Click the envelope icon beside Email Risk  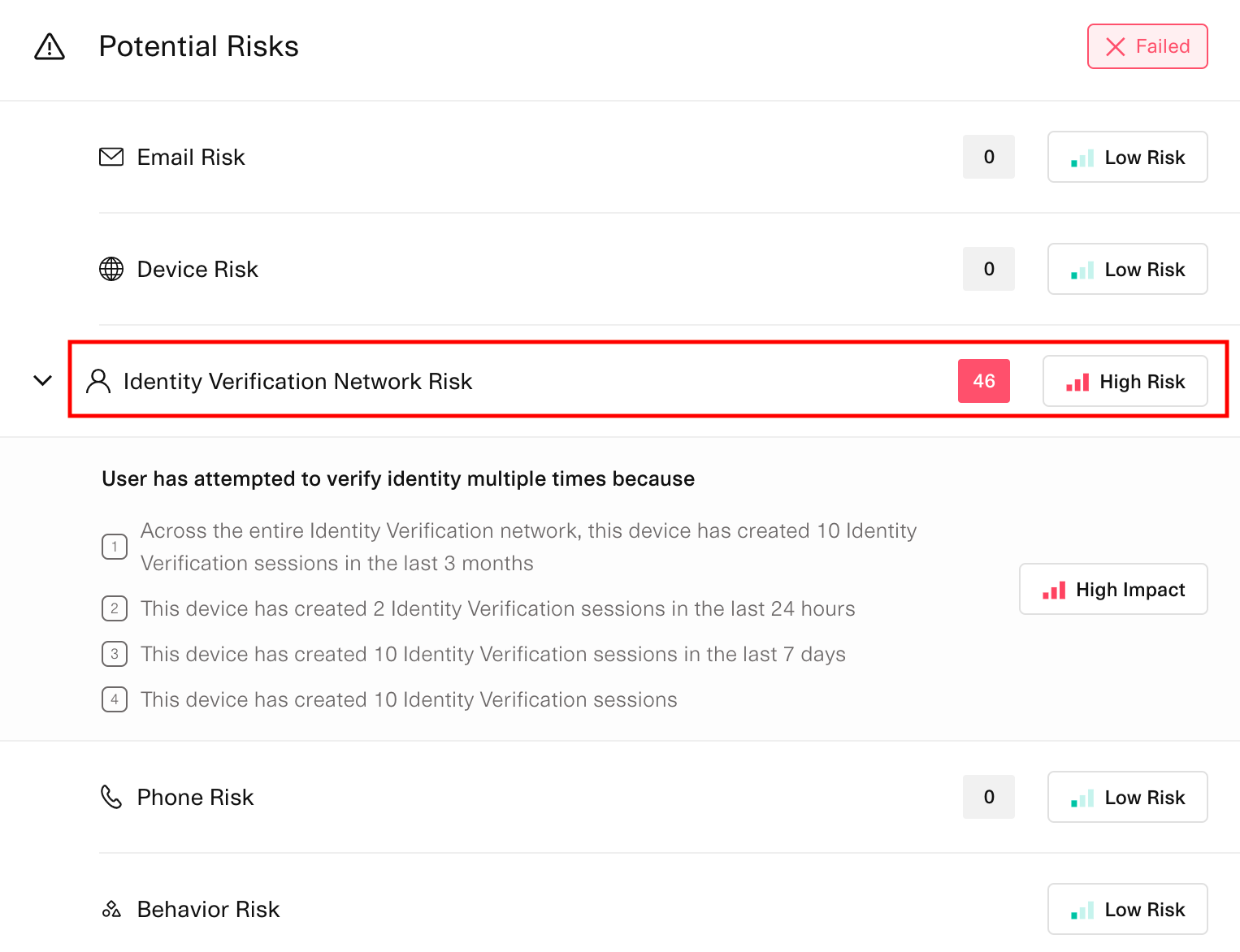[111, 157]
